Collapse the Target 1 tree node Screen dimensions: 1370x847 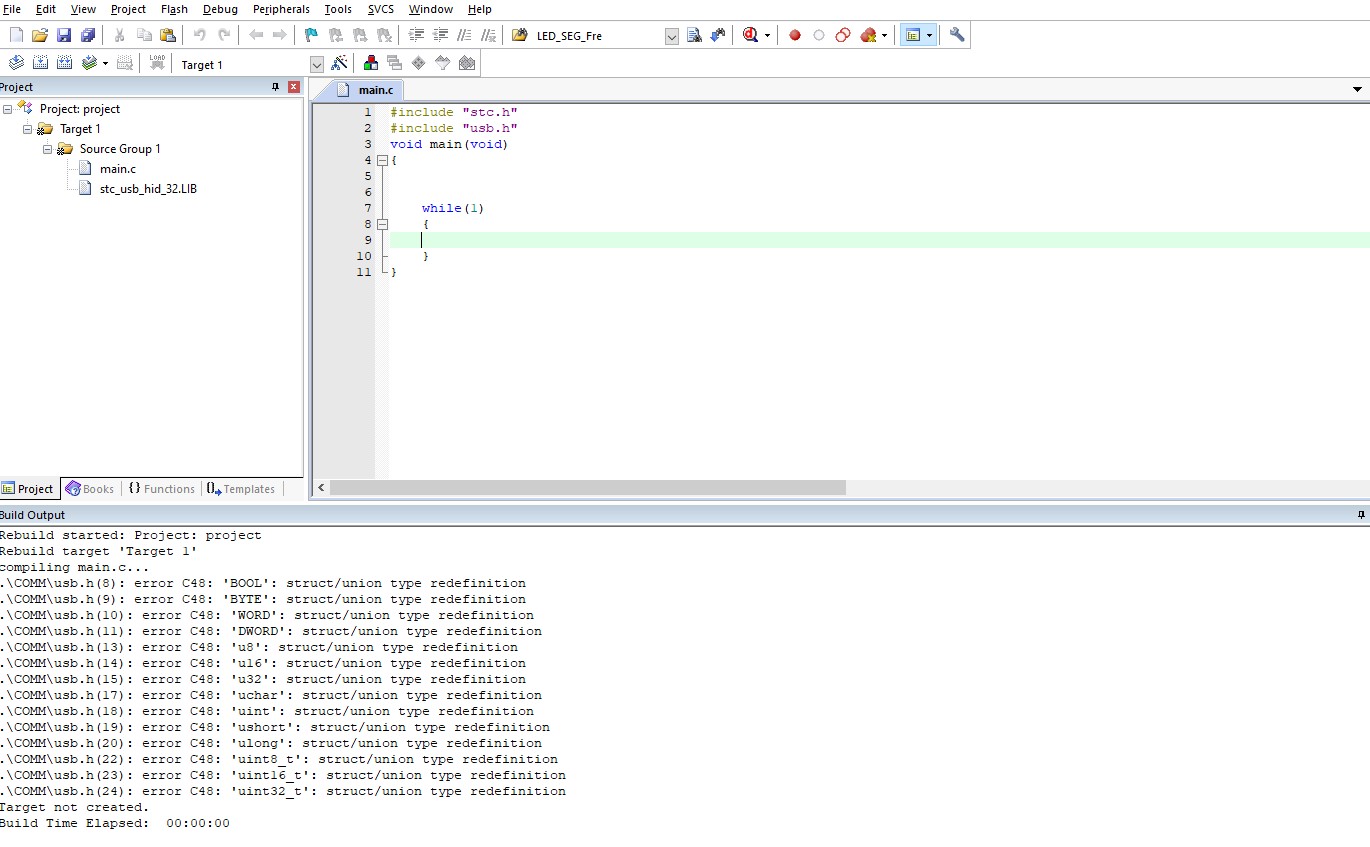tap(27, 129)
